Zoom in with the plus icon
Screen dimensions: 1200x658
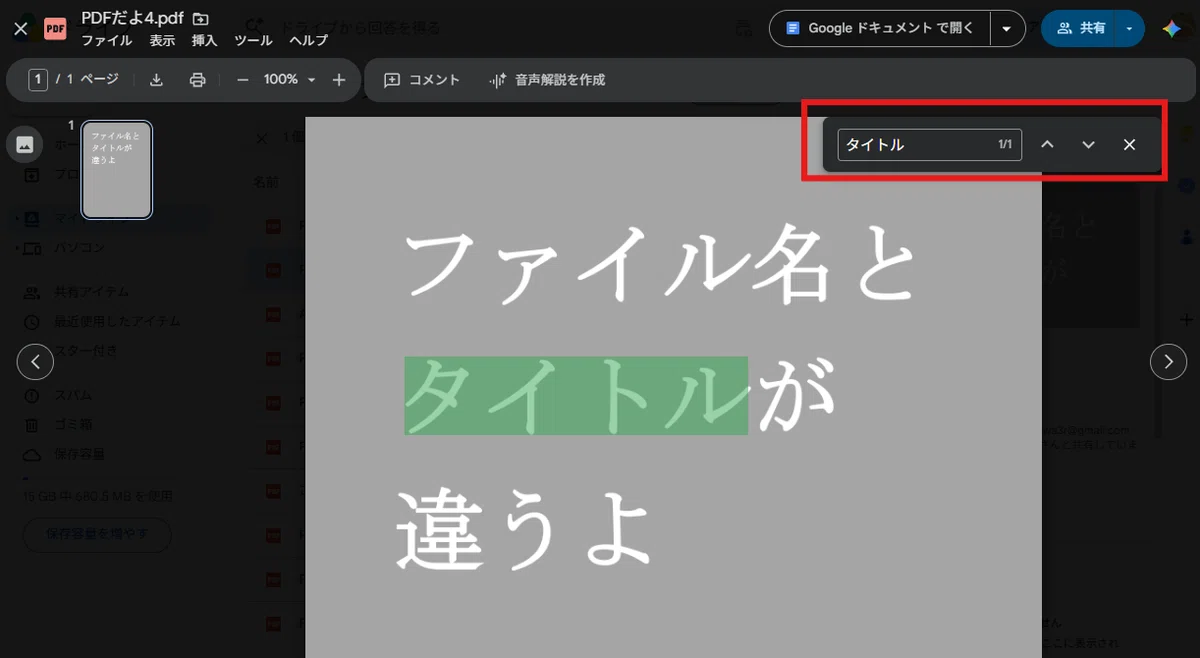point(339,80)
